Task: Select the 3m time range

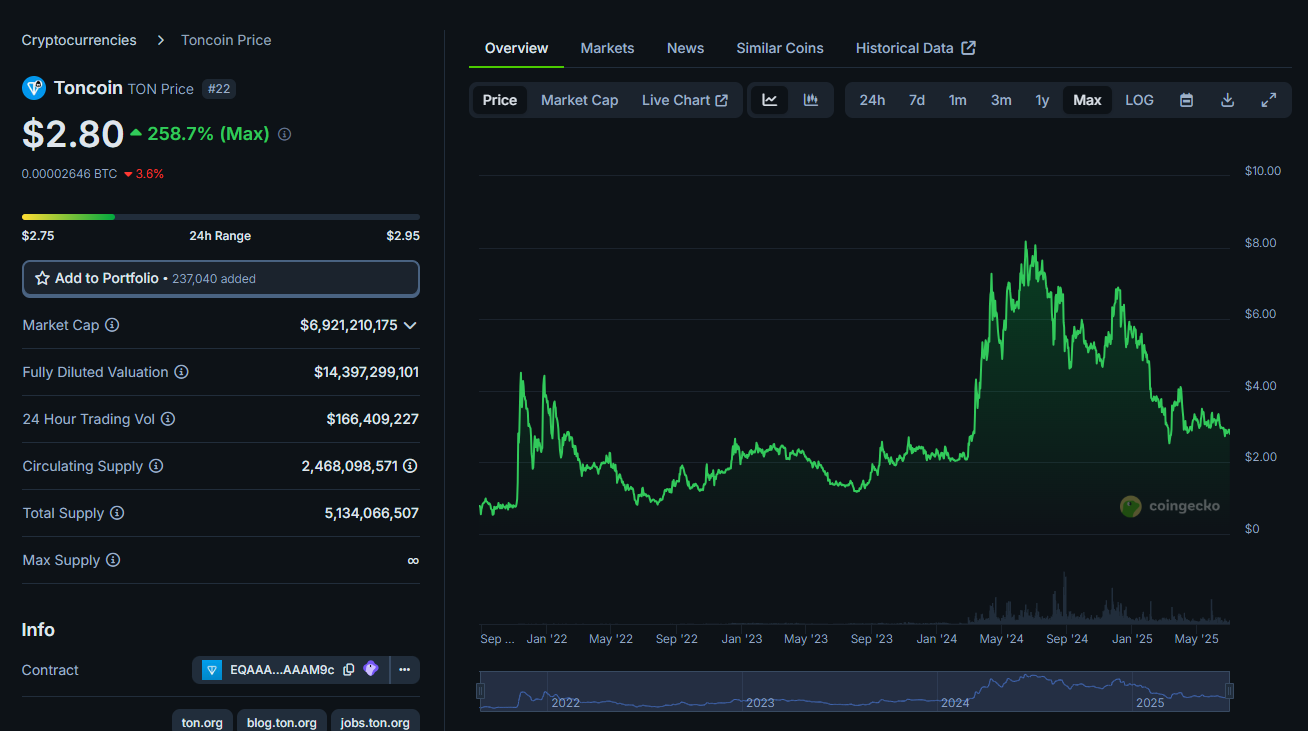Action: 1001,100
